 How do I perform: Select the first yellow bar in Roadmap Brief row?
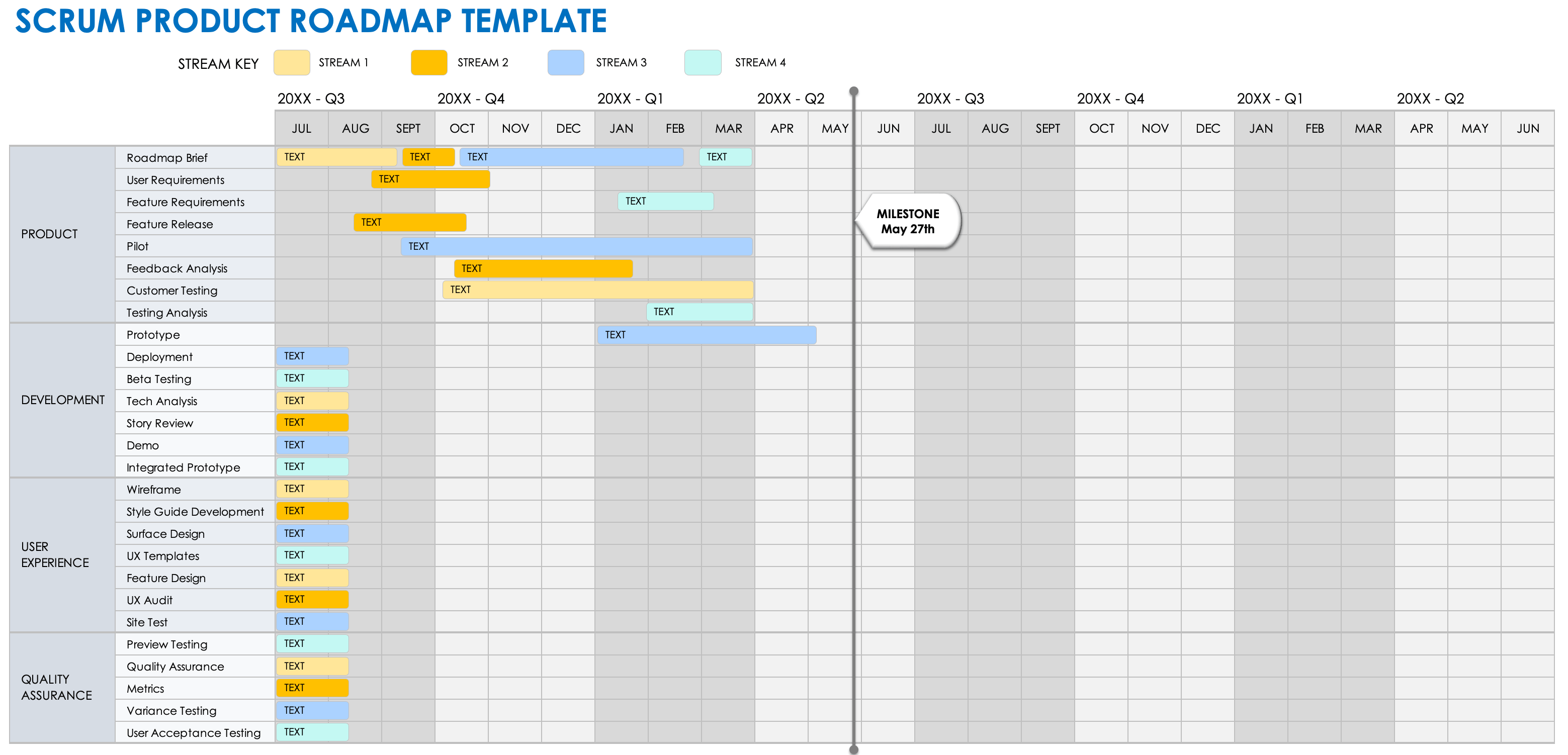(336, 157)
